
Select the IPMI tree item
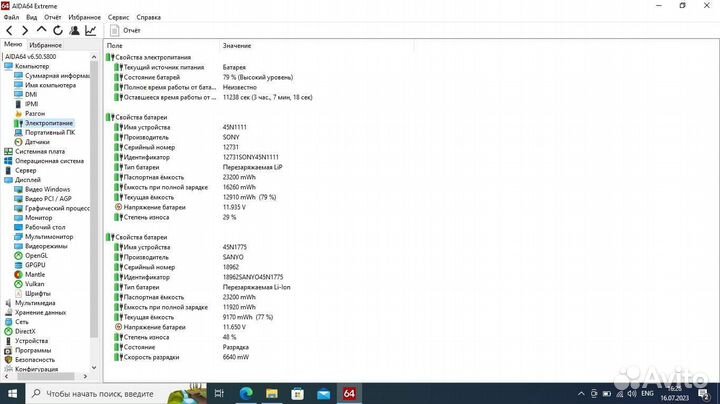(26, 104)
